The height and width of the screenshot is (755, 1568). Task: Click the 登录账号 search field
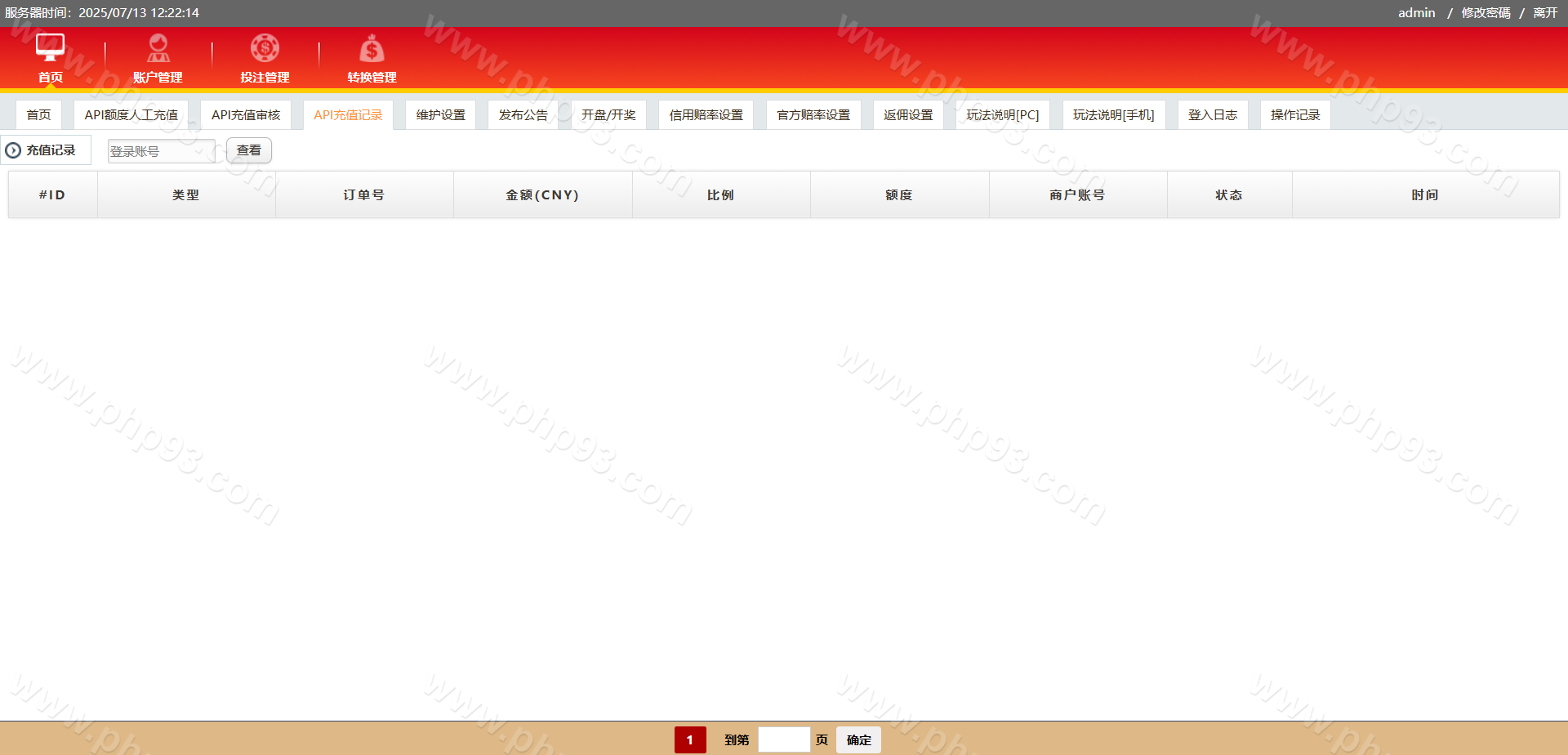(x=161, y=151)
